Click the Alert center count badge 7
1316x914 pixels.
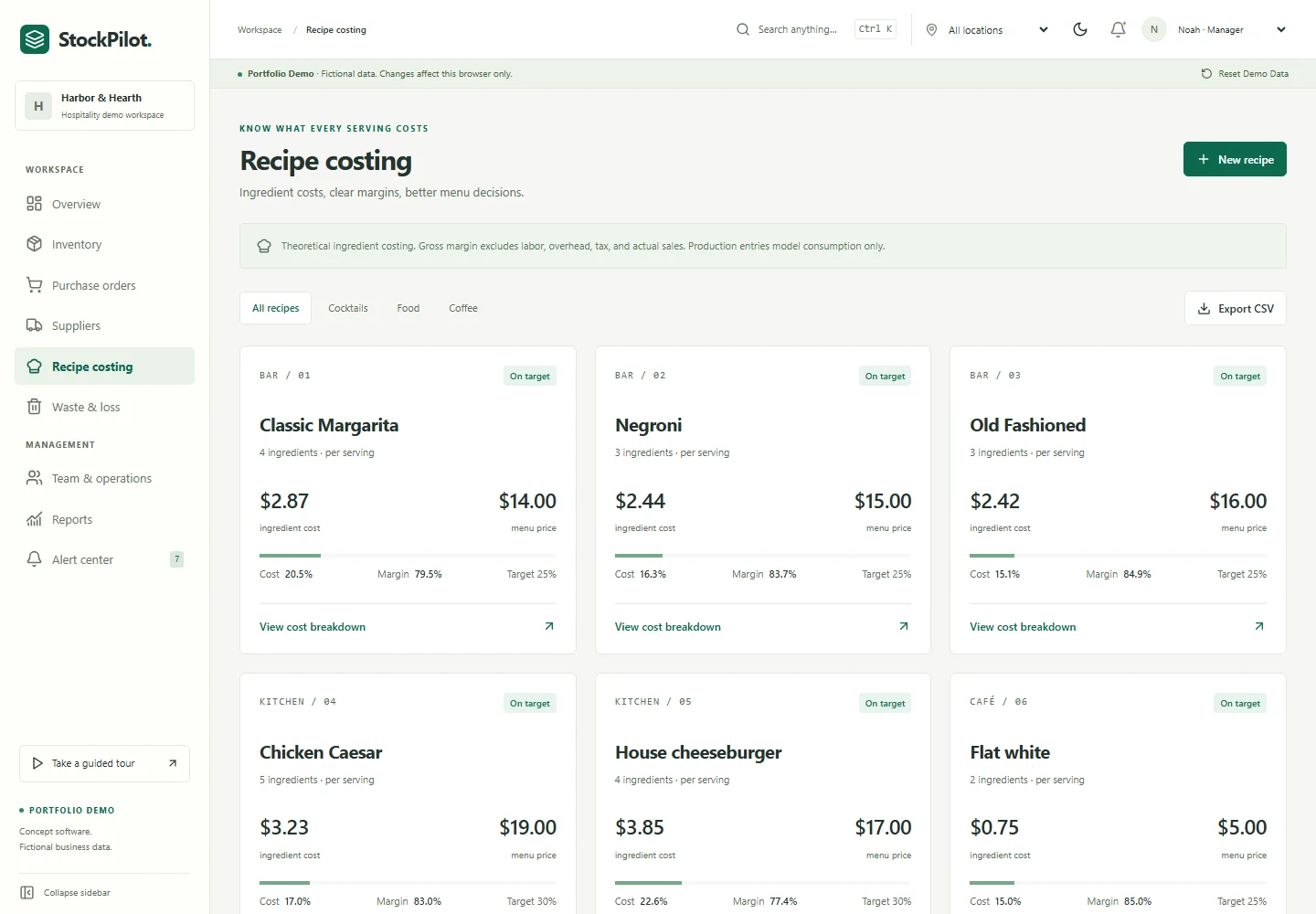pyautogui.click(x=177, y=558)
